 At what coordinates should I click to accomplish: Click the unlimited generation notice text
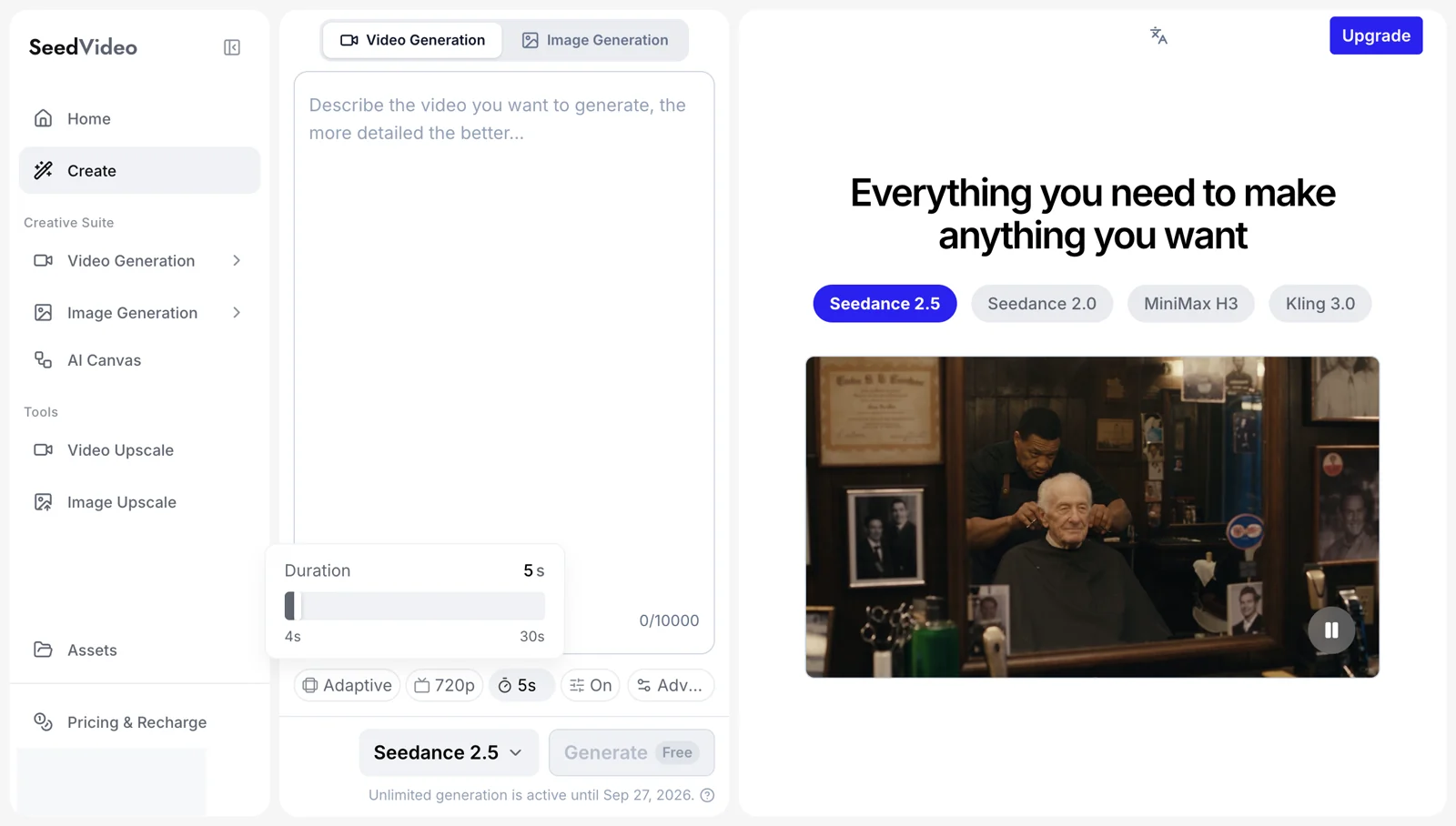click(x=531, y=795)
